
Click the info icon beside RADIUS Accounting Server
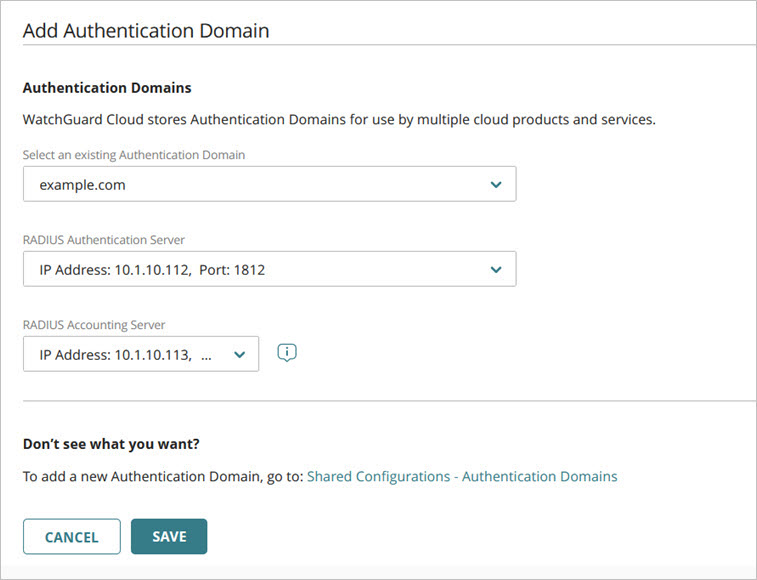(x=287, y=353)
